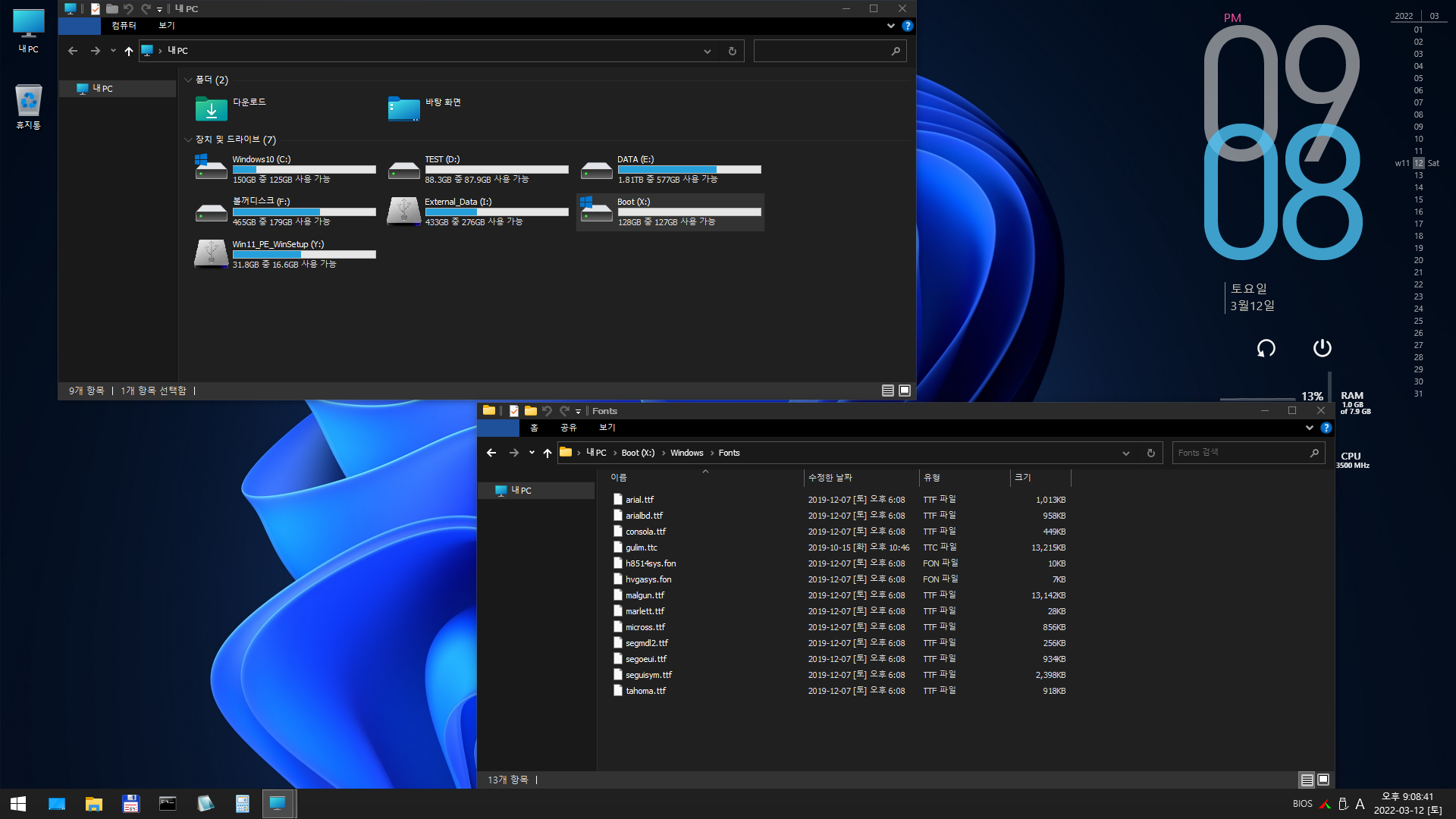Viewport: 1456px width, 819px height.
Task: Click the power icon on desktop widget
Action: tap(1322, 348)
